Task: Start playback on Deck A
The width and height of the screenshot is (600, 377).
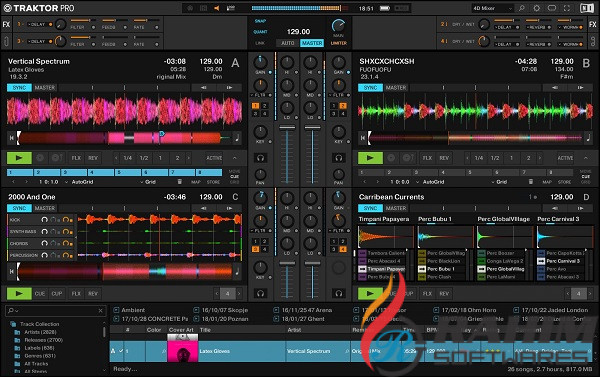Action: (19, 158)
